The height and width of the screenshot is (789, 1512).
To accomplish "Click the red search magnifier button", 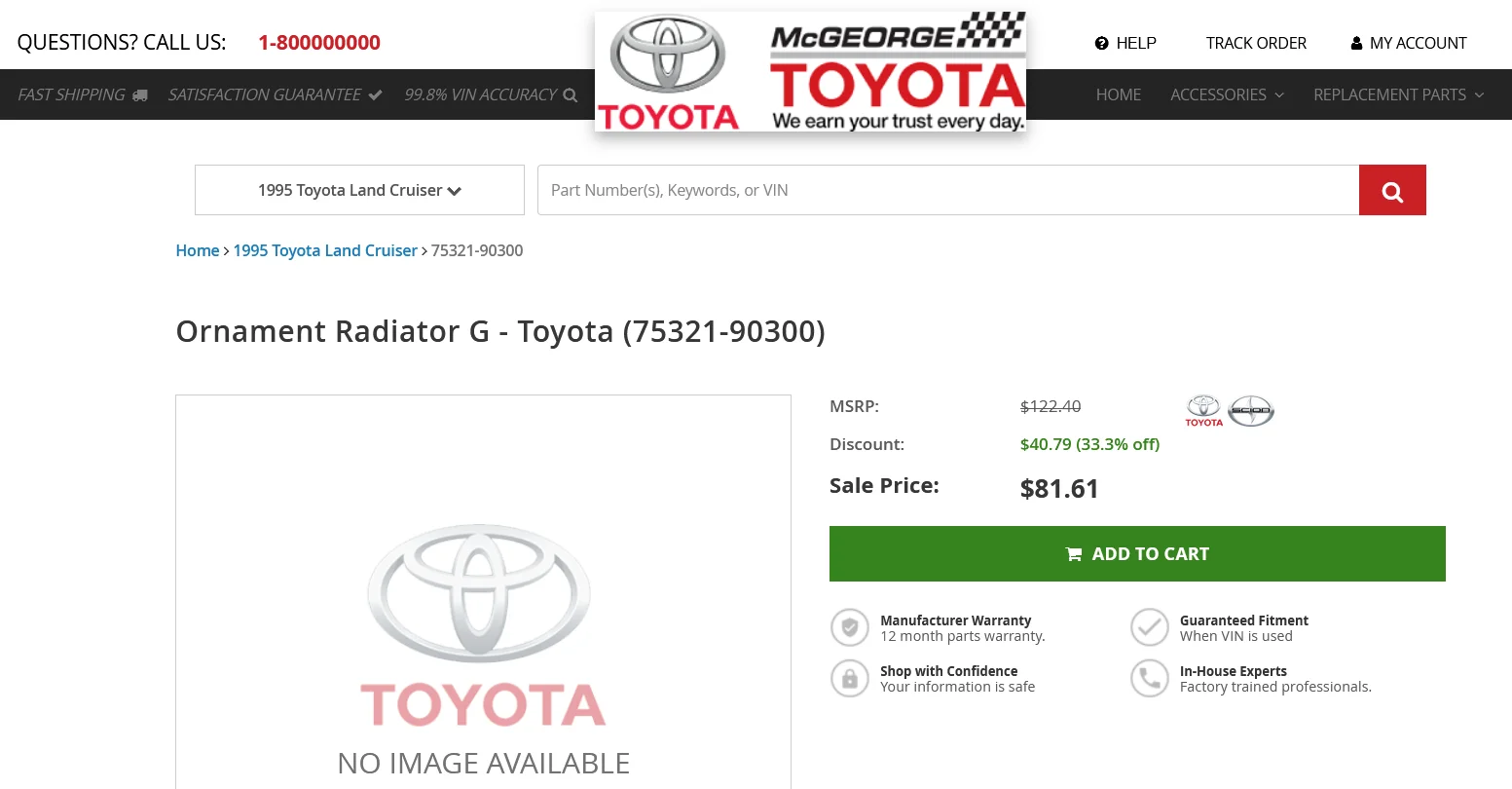I will (x=1392, y=190).
